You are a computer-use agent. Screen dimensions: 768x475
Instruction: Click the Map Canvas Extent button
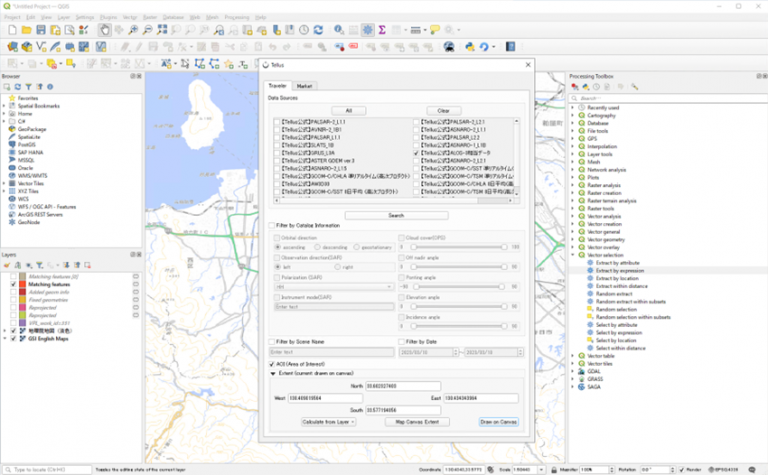(417, 422)
